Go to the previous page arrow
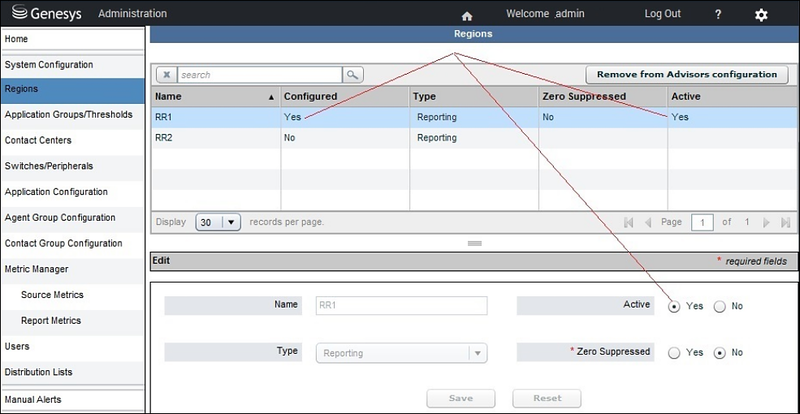The width and height of the screenshot is (800, 414). pos(648,223)
